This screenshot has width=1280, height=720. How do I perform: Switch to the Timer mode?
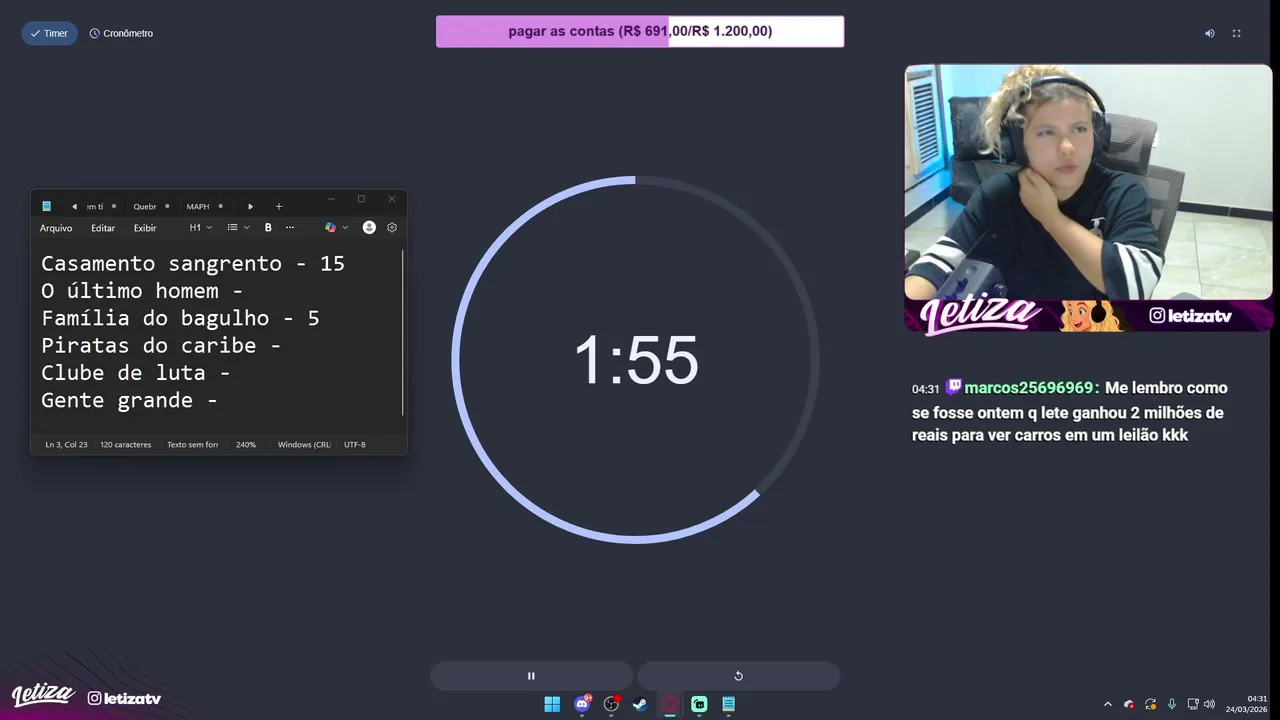pyautogui.click(x=50, y=33)
